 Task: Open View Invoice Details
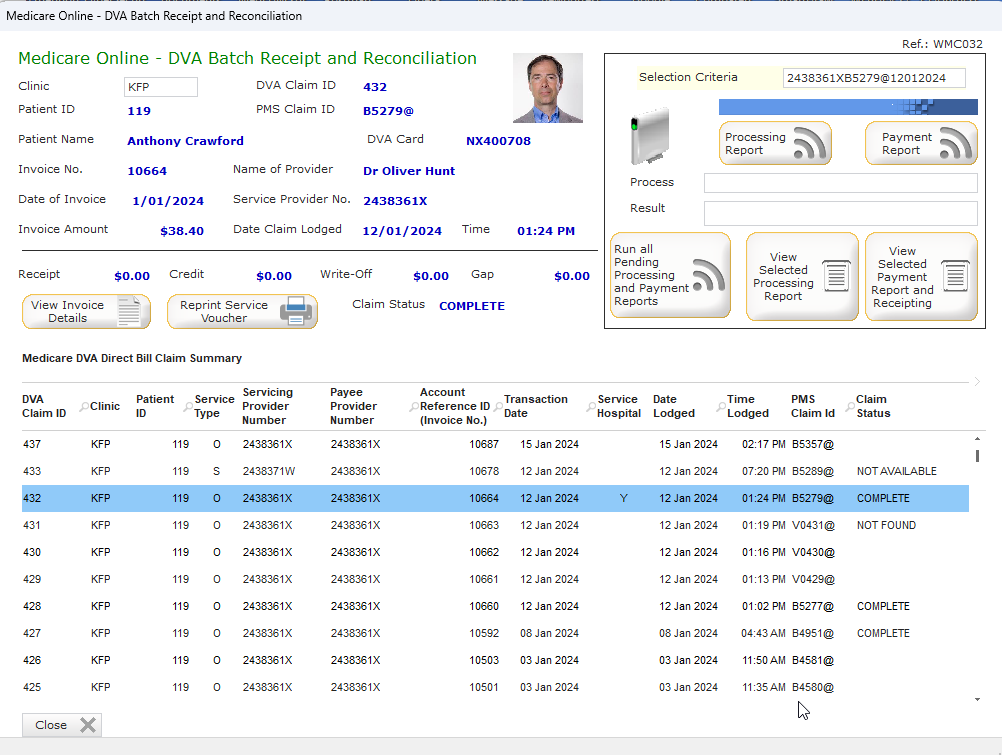pos(86,311)
